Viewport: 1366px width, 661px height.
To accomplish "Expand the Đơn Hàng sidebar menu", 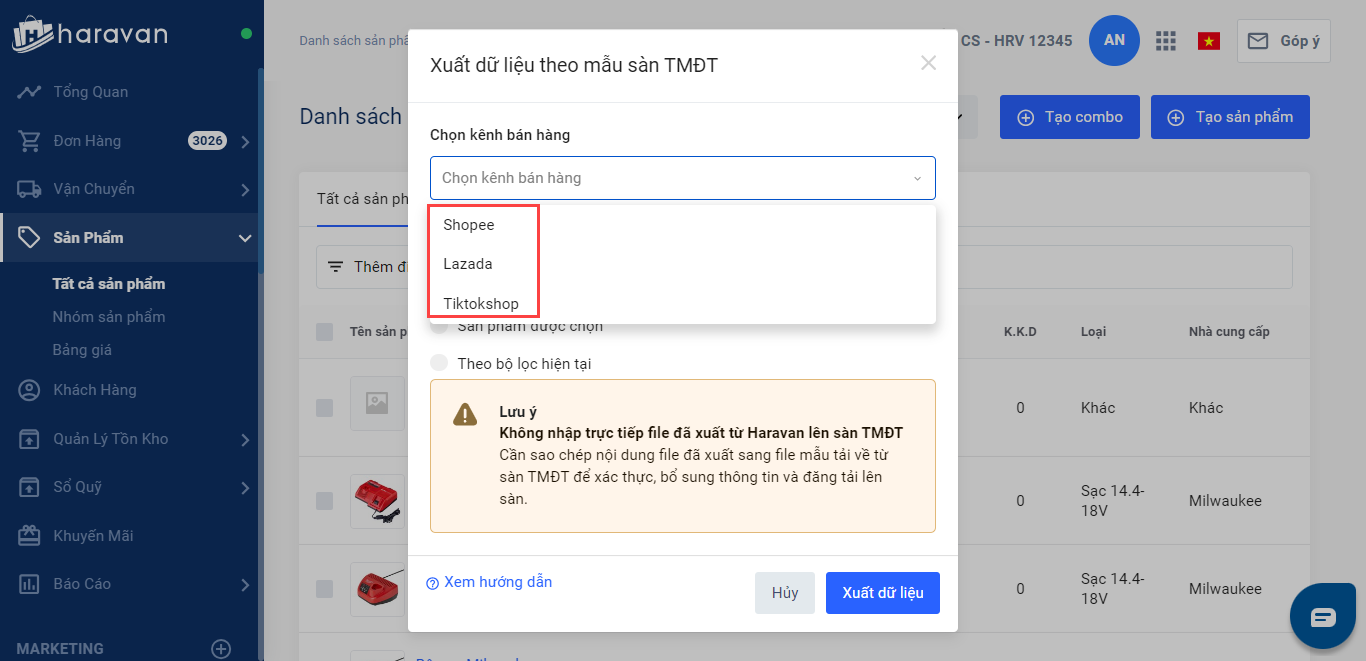I will click(244, 141).
